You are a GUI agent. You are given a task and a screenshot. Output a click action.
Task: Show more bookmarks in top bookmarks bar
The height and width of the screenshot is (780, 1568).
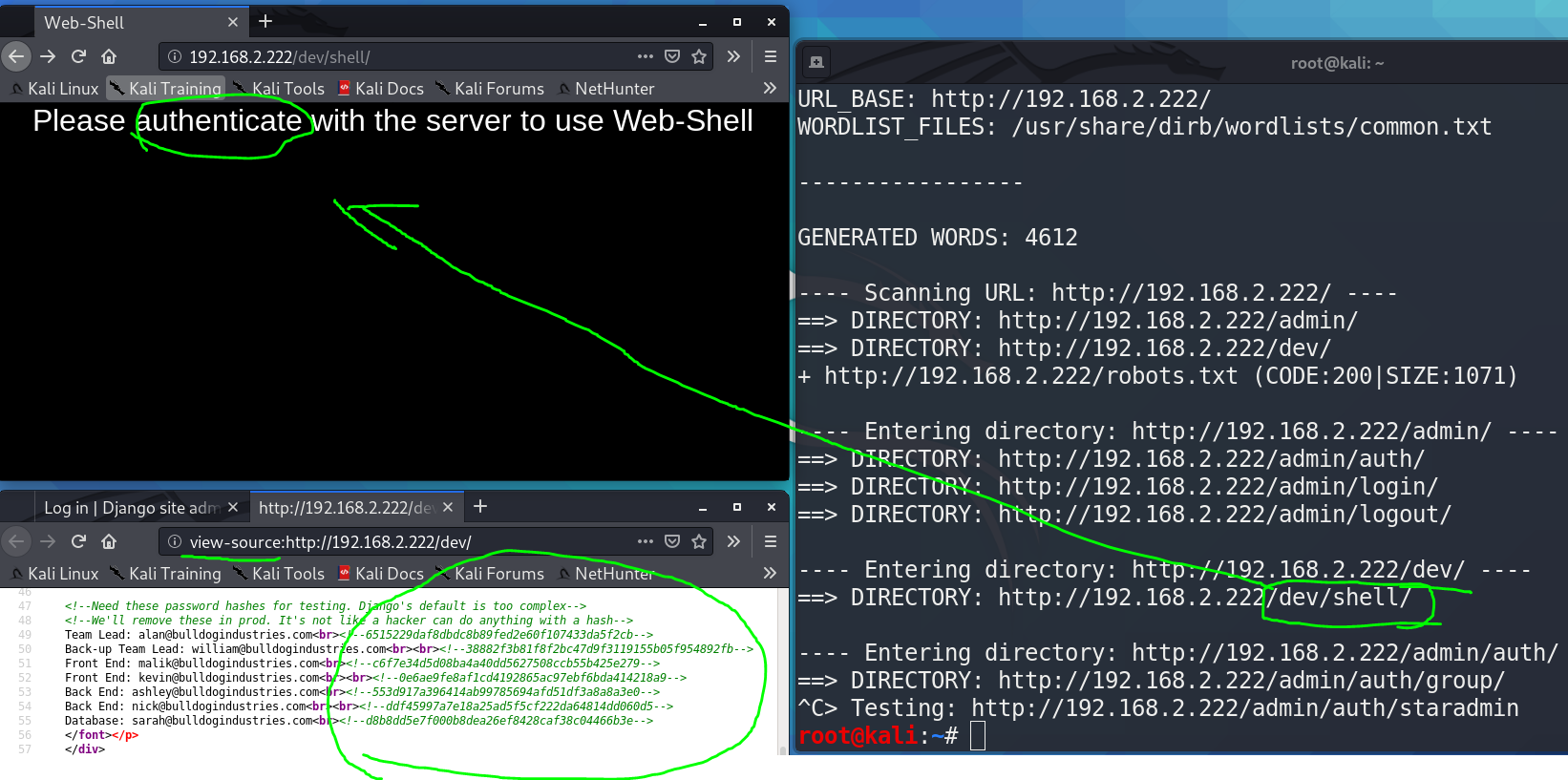[x=770, y=88]
